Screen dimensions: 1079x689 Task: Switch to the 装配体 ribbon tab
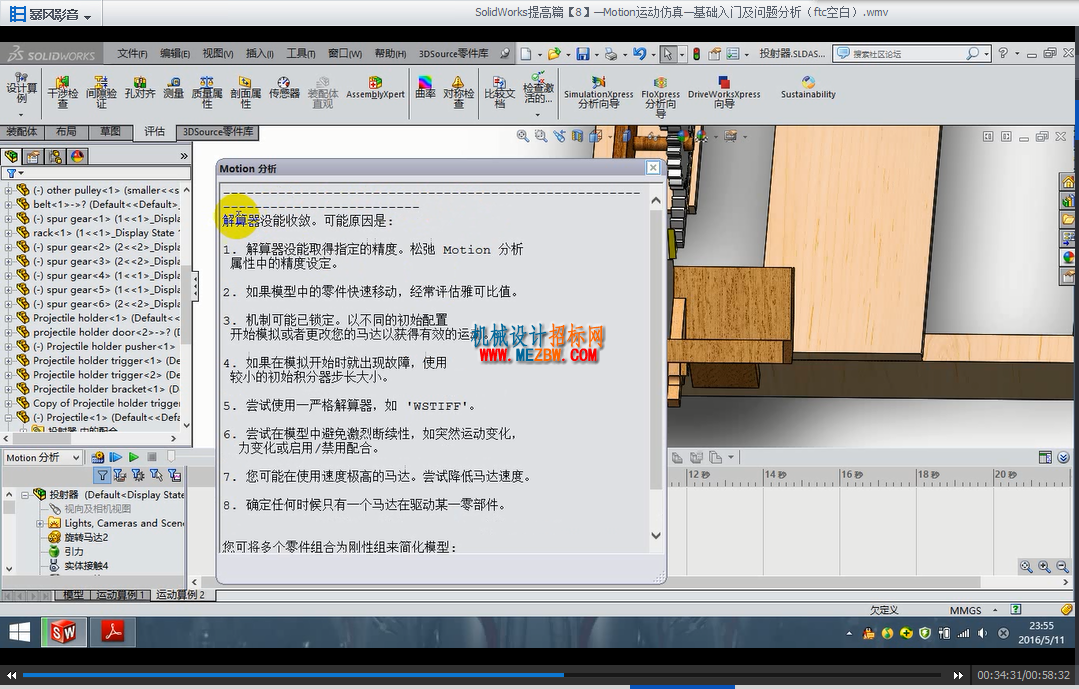coord(22,131)
